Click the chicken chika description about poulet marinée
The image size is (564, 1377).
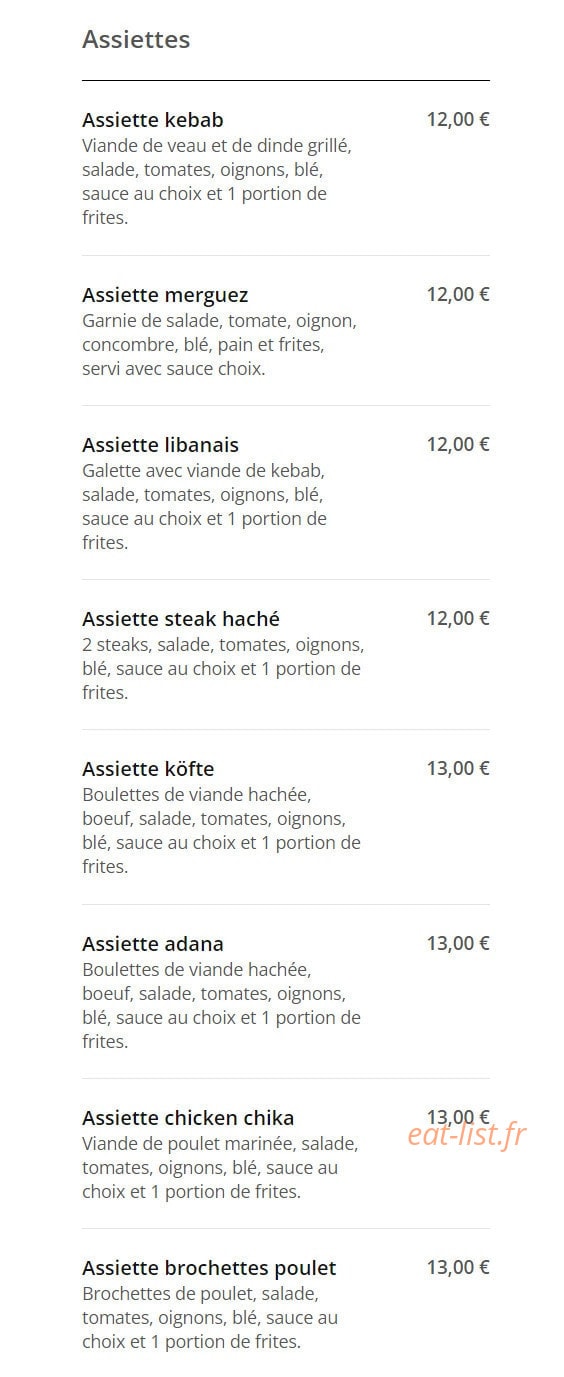(220, 1167)
